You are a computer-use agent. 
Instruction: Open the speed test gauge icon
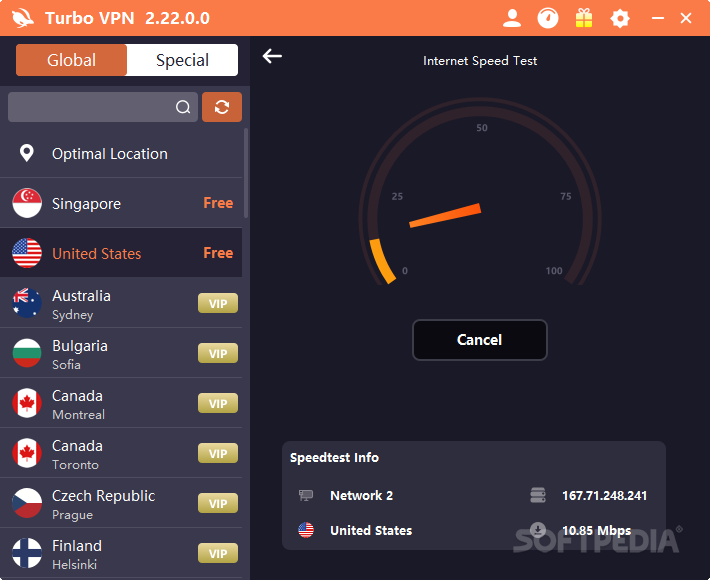pos(547,19)
